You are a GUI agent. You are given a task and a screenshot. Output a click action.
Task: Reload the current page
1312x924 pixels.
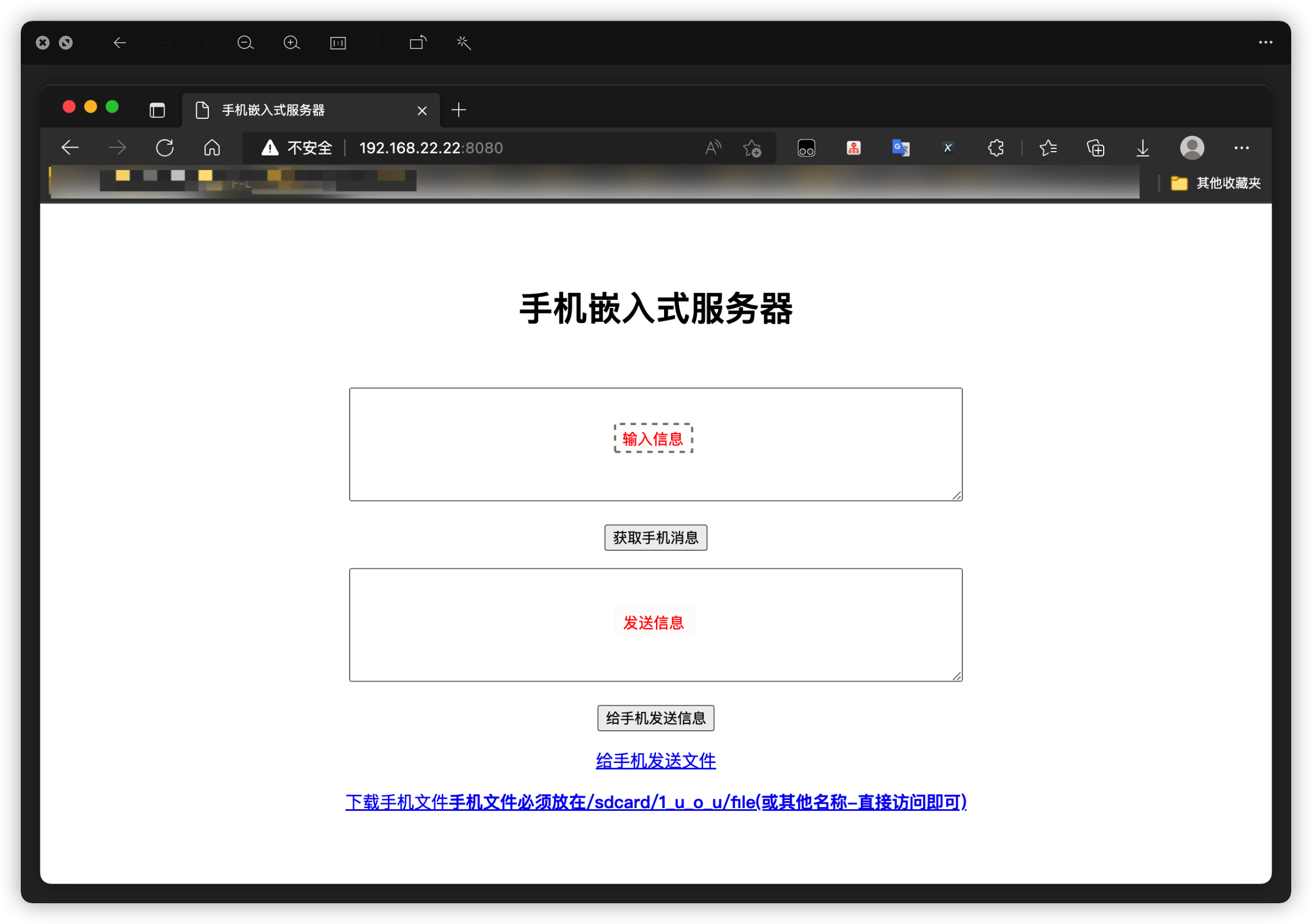click(x=164, y=148)
